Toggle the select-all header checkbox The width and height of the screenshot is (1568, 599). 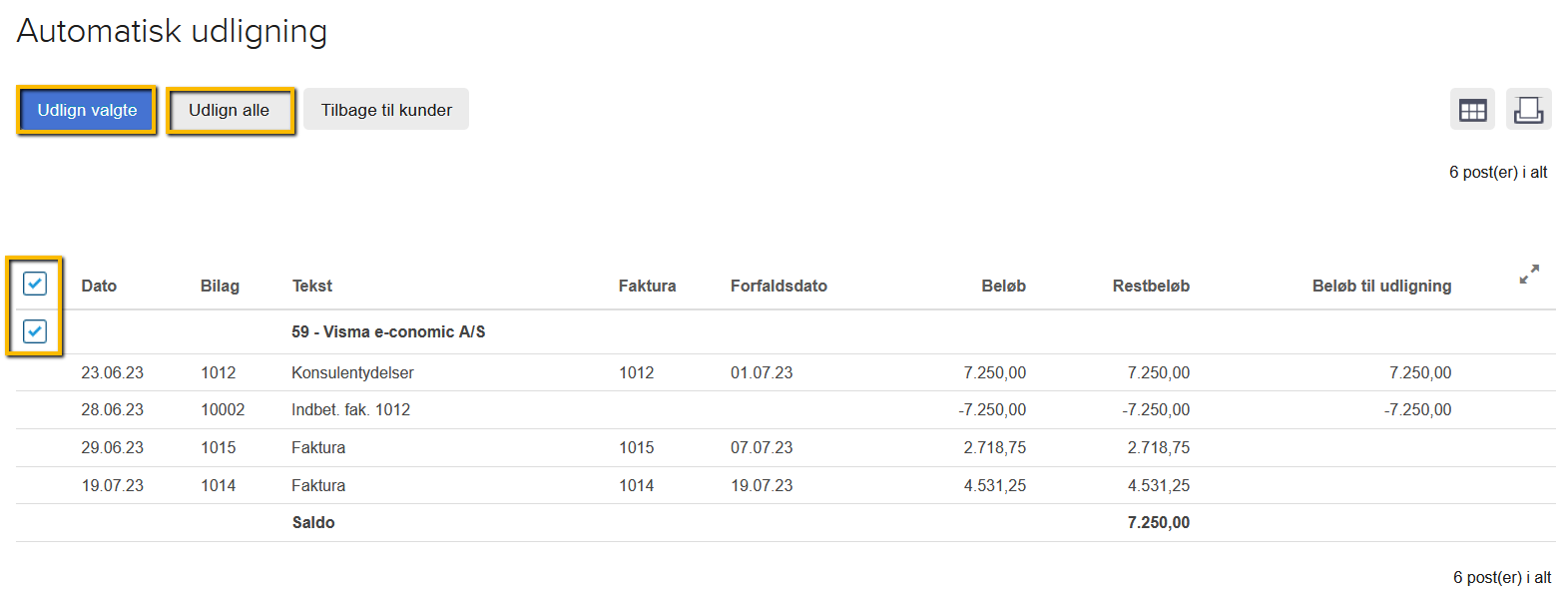[x=35, y=285]
